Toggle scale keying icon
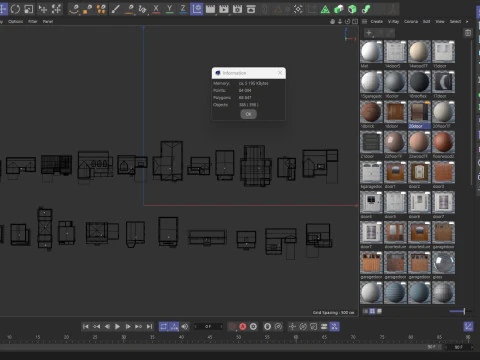Image resolution: width=480 pixels, height=360 pixels. (x=313, y=326)
